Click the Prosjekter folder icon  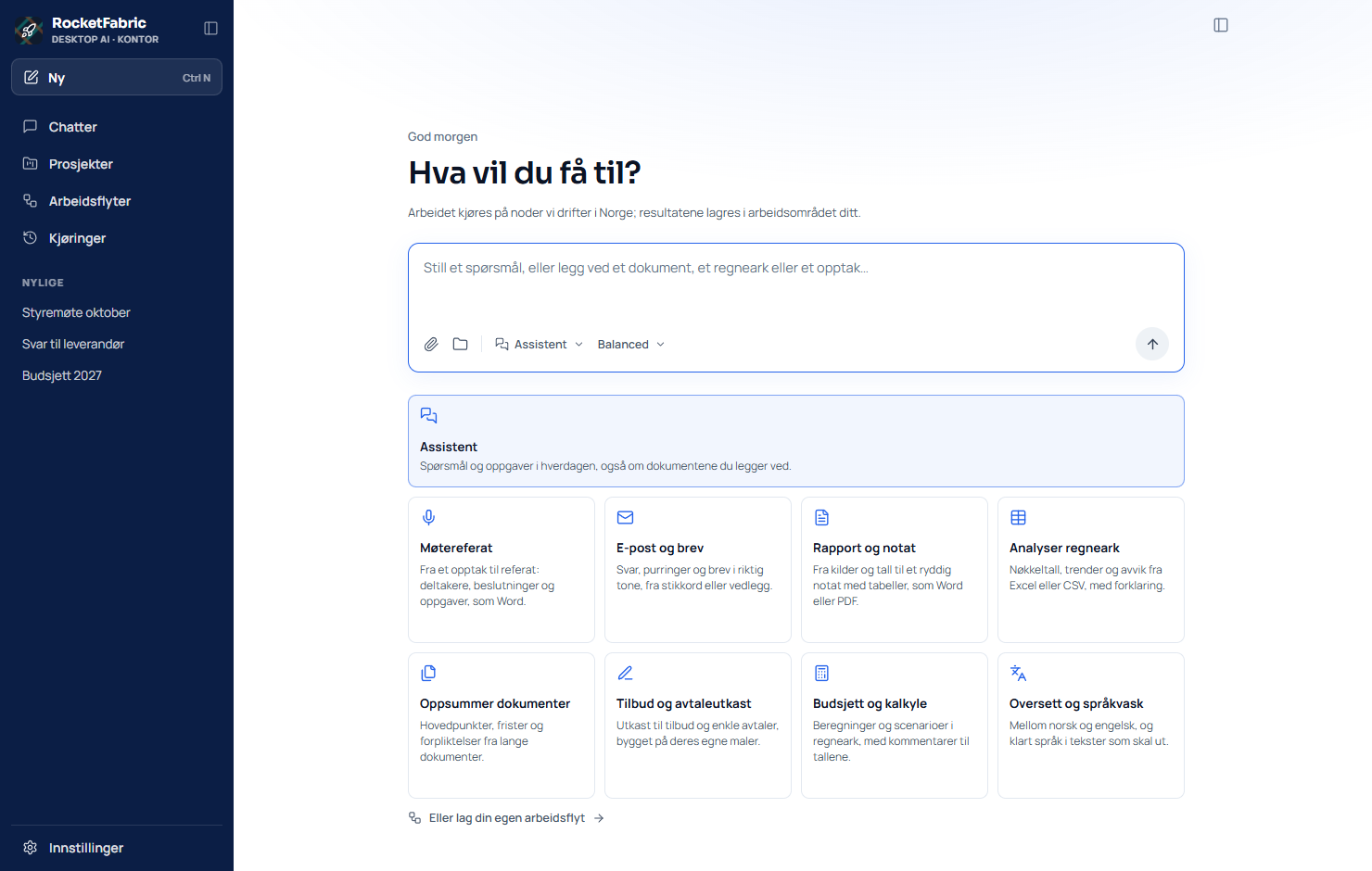30,163
